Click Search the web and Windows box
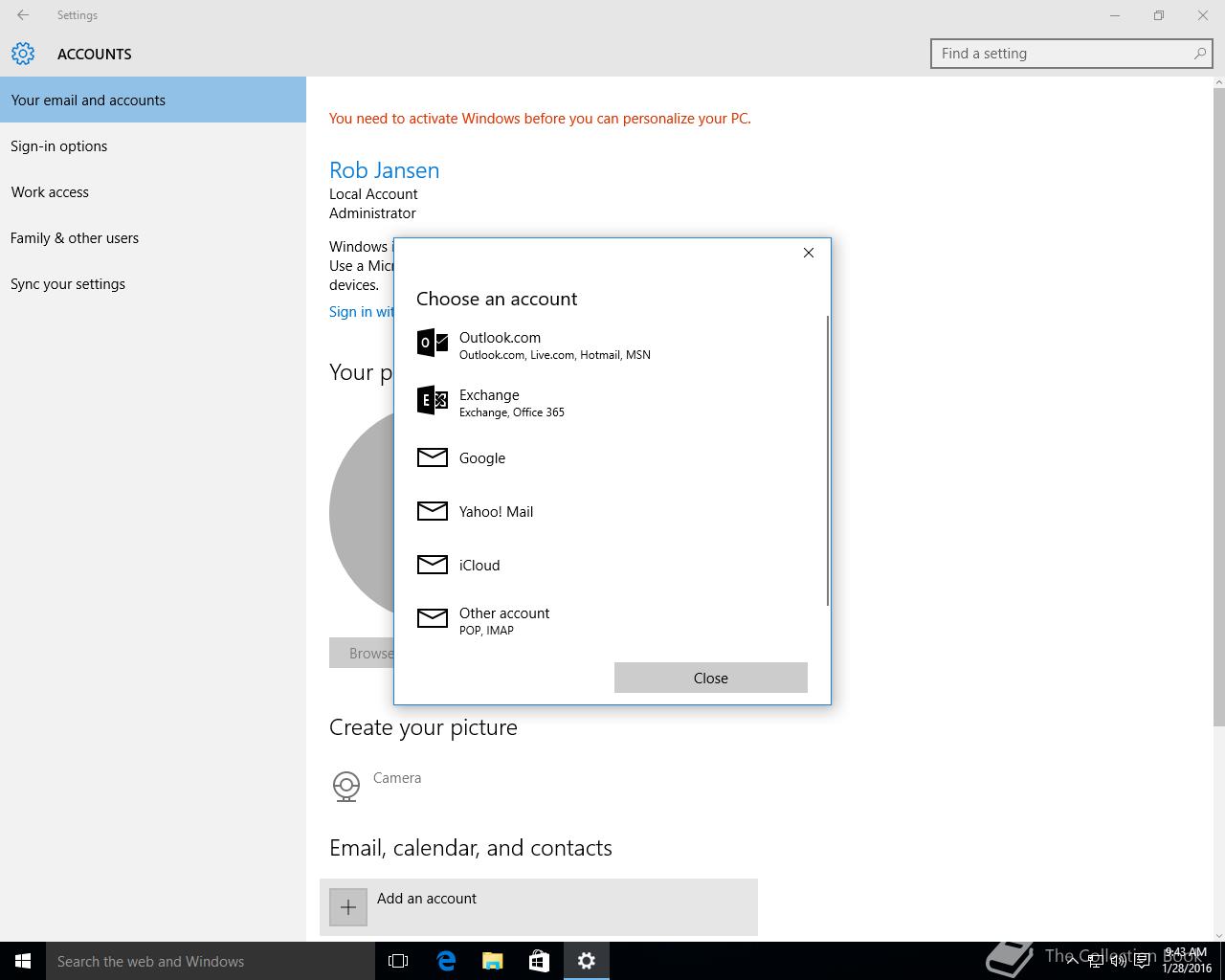The height and width of the screenshot is (980, 1225). (x=211, y=961)
